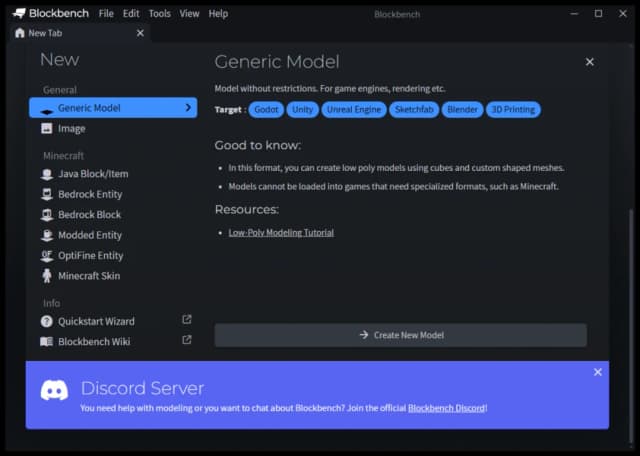Viewport: 640px width, 456px height.
Task: Select the Java Block/Item format
Action: tap(113, 174)
